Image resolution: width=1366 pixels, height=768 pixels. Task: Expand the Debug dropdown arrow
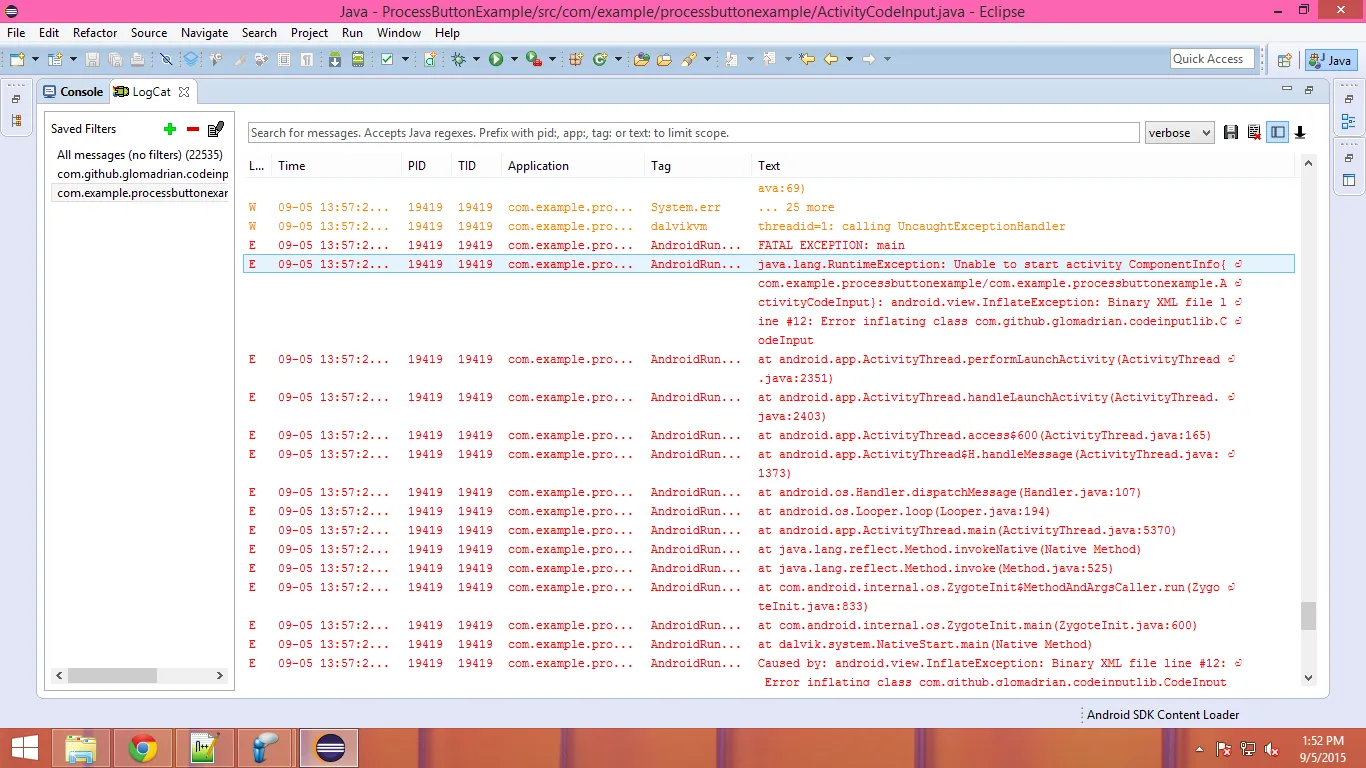(476, 59)
